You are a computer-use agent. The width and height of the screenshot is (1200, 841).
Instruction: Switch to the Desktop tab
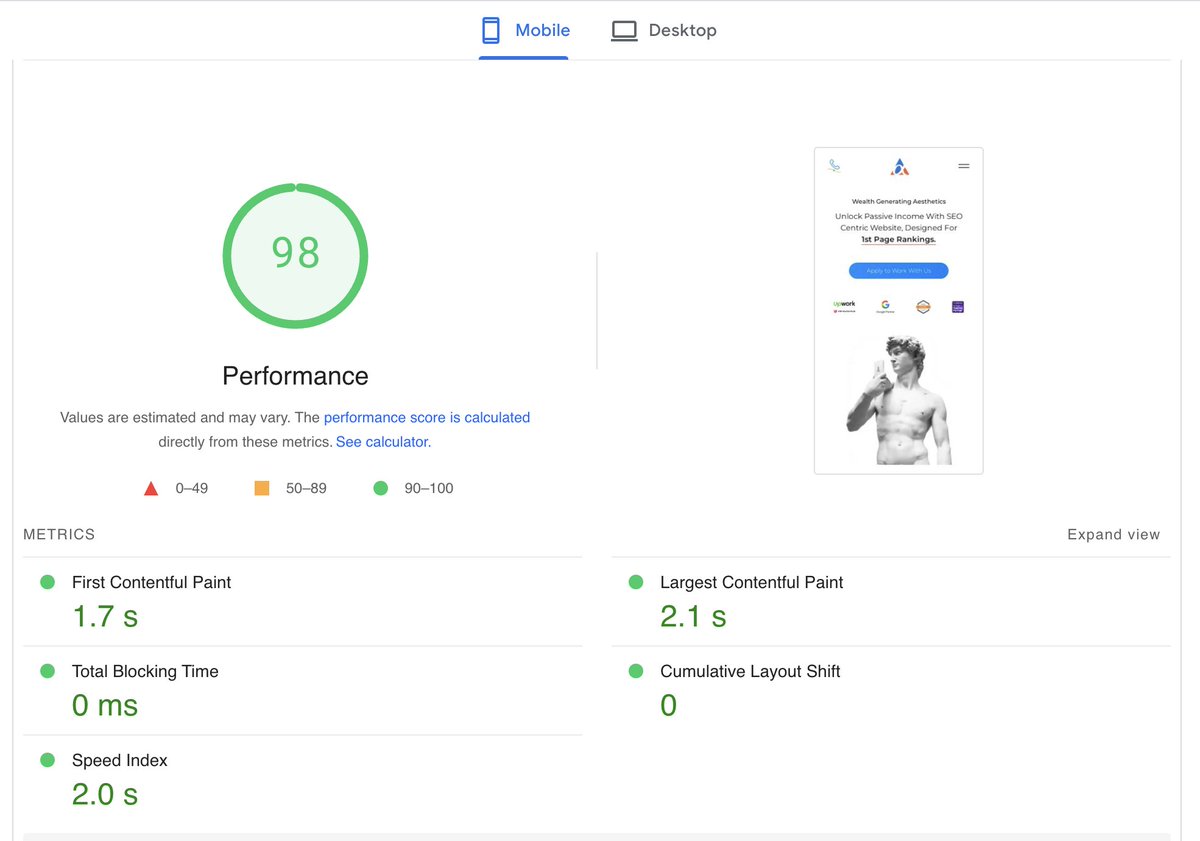coord(663,31)
